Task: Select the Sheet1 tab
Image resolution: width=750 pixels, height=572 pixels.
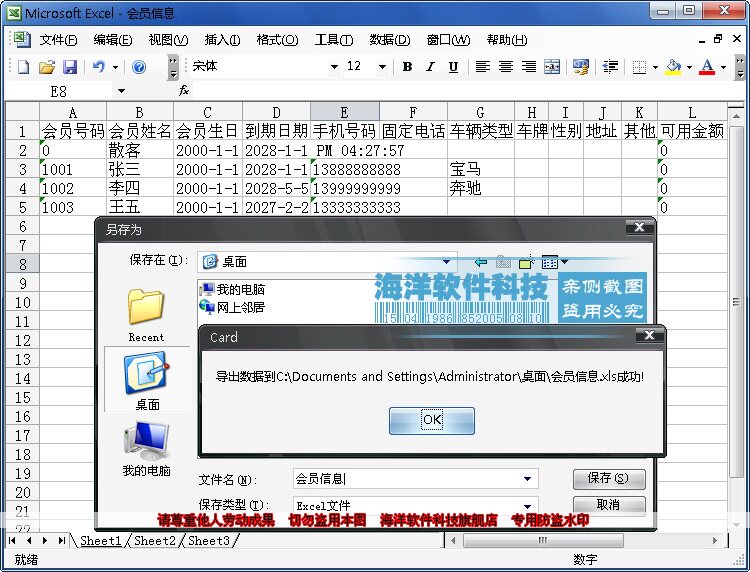Action: click(100, 540)
